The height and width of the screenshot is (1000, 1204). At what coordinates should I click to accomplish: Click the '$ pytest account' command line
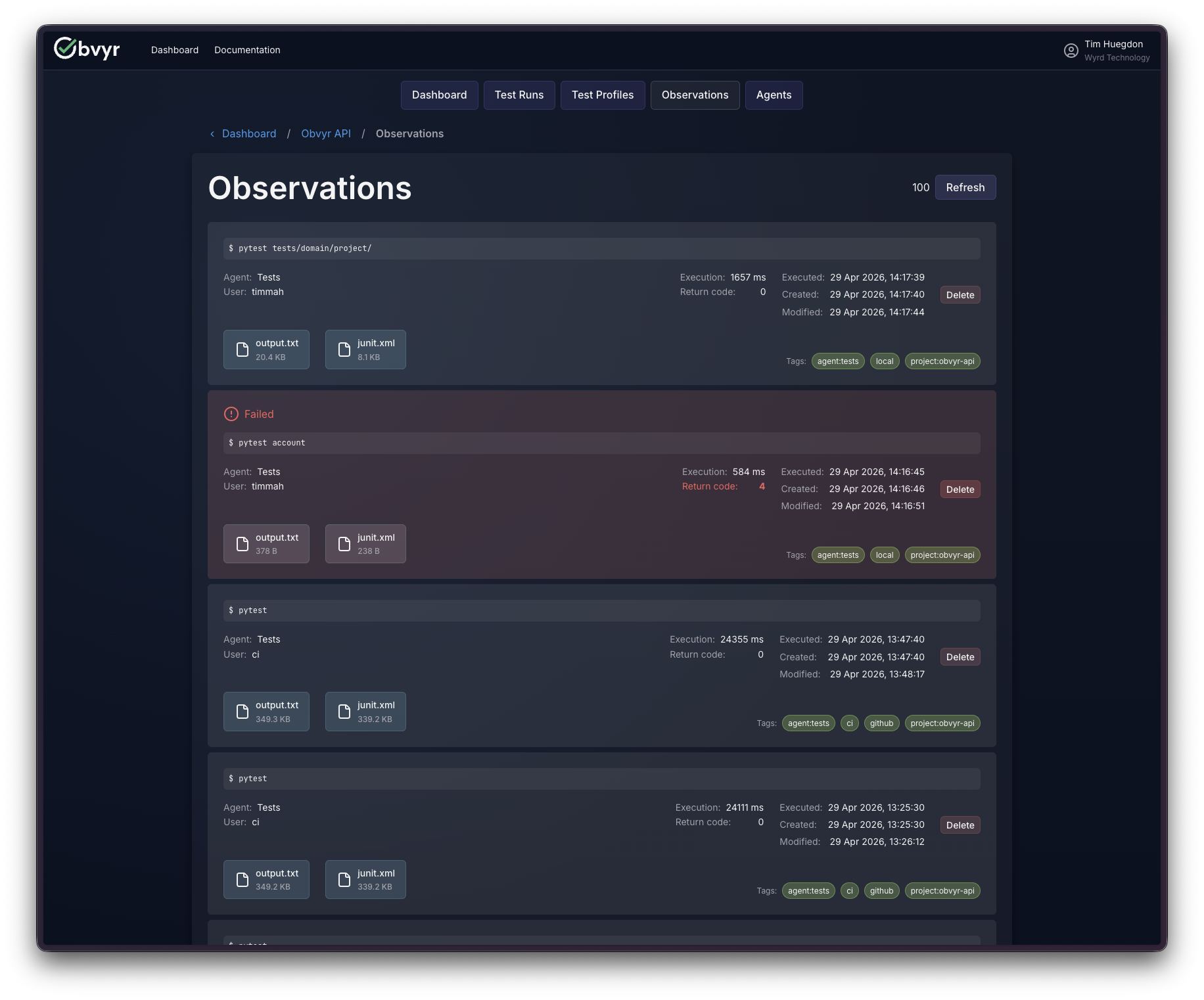[602, 443]
